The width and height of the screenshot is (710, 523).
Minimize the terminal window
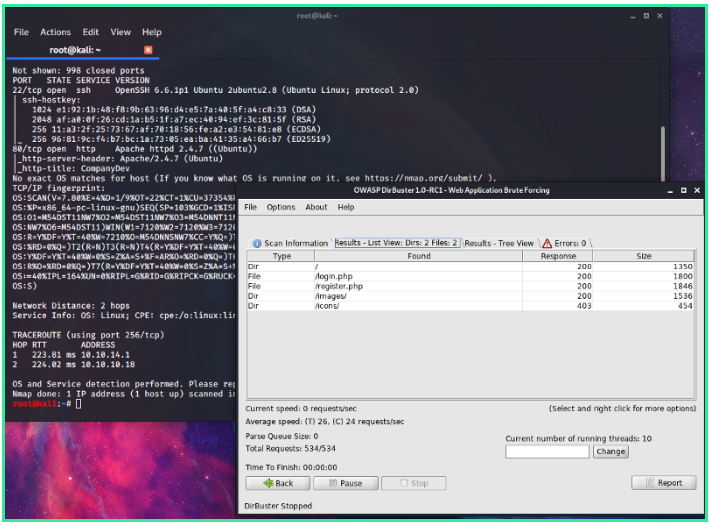point(633,16)
